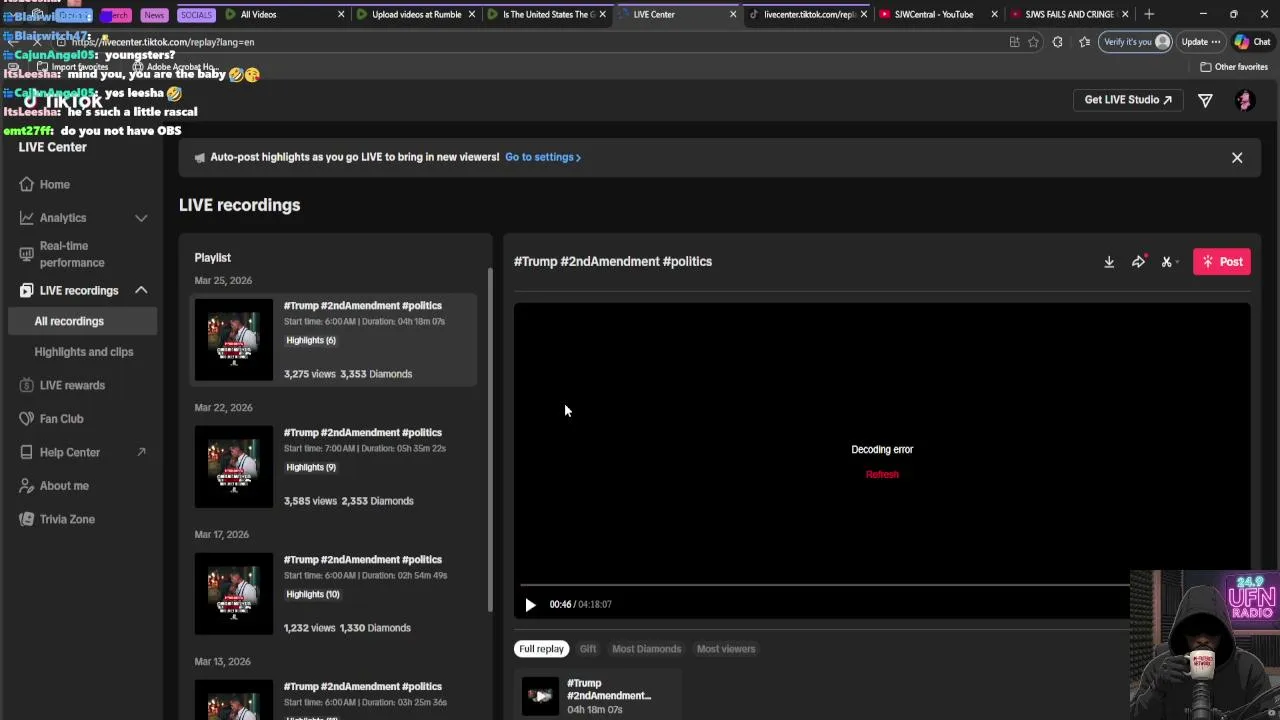Click the About me sidebar icon

[27, 486]
